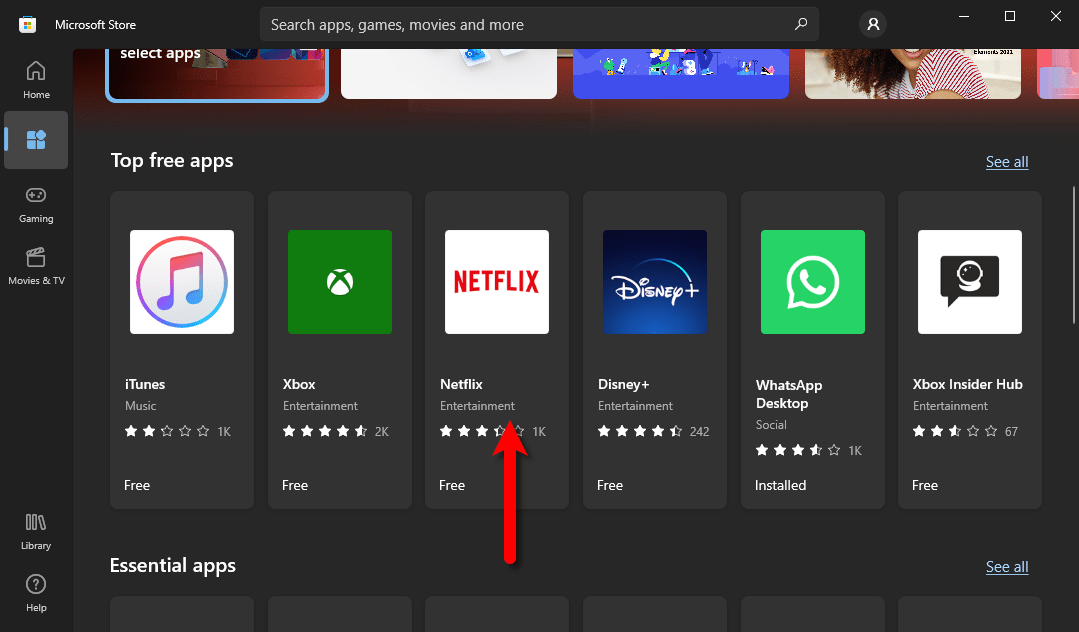
Task: Go to Gaming section
Action: 36,205
